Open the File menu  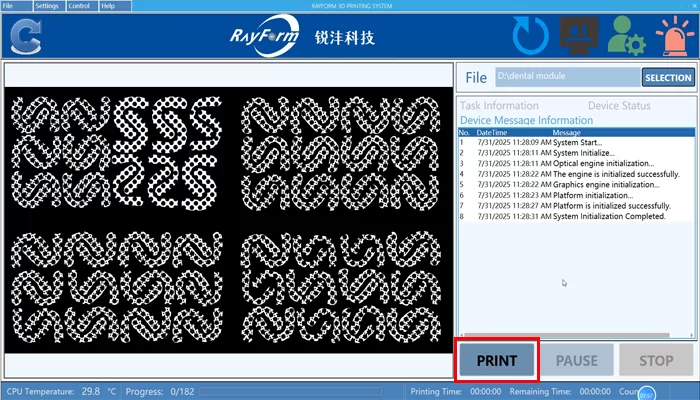coord(17,6)
